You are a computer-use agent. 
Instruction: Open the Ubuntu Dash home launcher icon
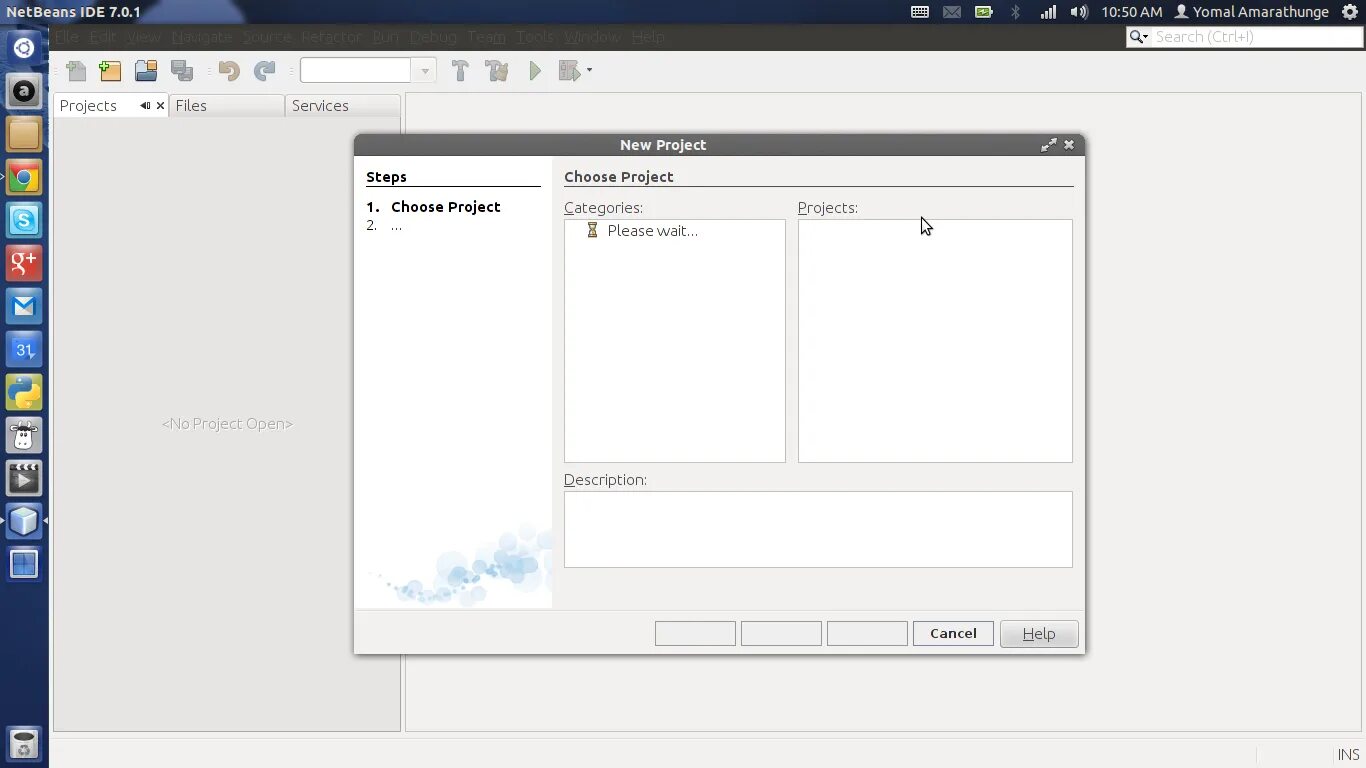click(24, 48)
